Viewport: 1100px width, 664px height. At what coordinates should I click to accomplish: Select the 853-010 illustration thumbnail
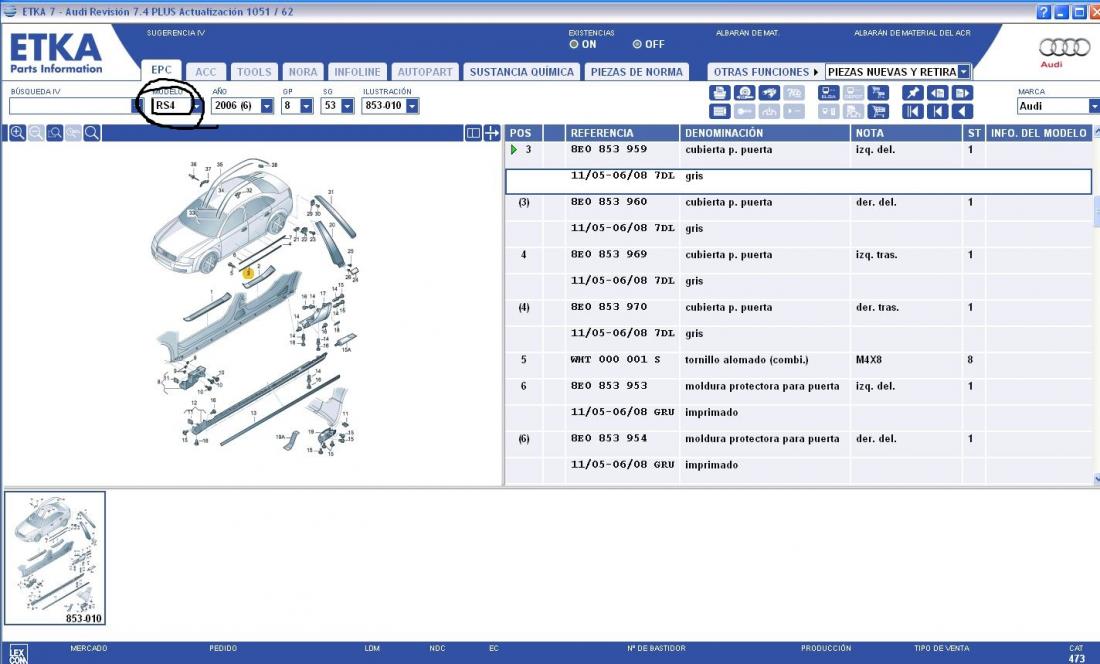pyautogui.click(x=55, y=558)
